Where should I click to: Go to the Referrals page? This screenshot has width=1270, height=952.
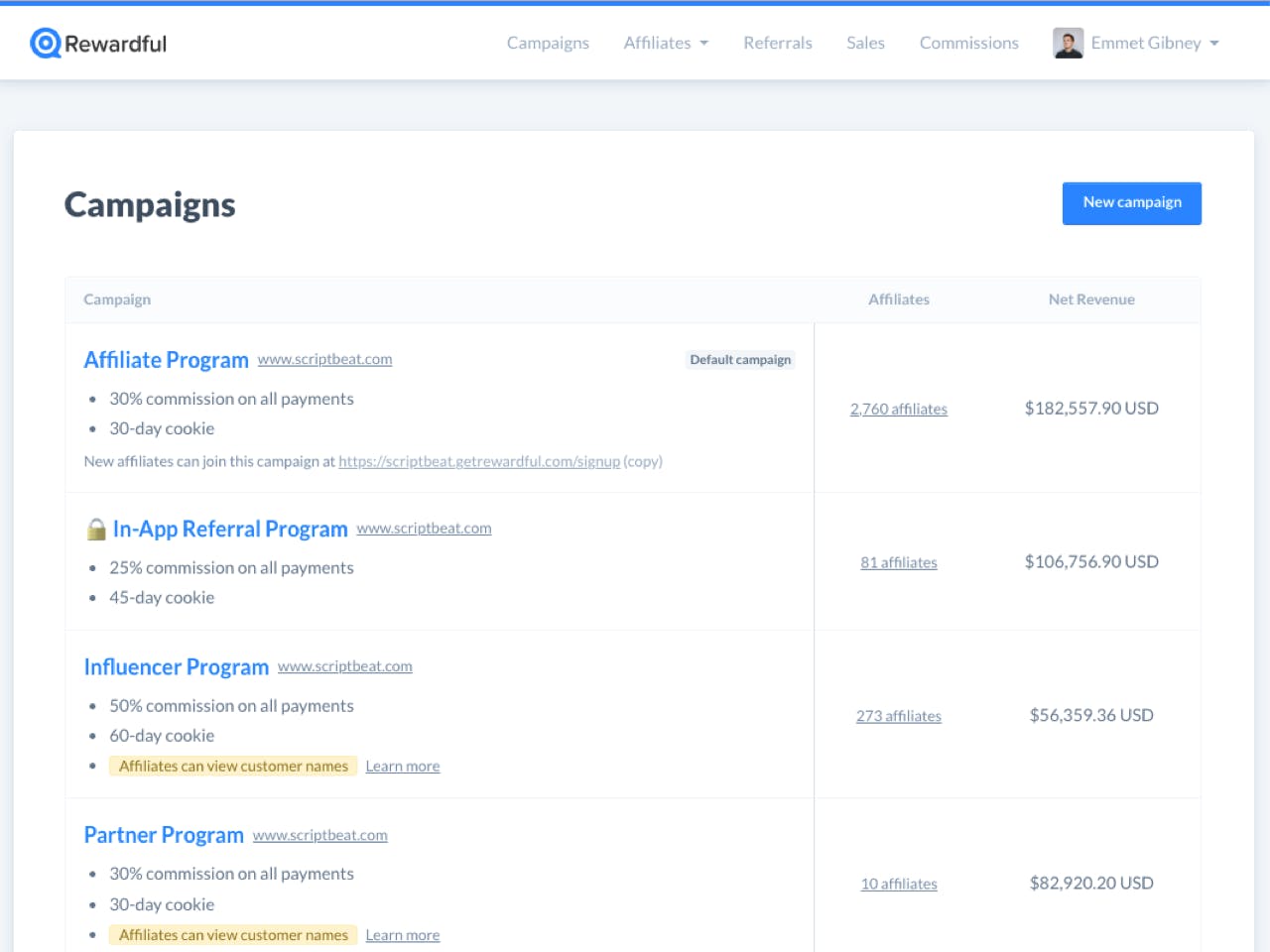[778, 43]
